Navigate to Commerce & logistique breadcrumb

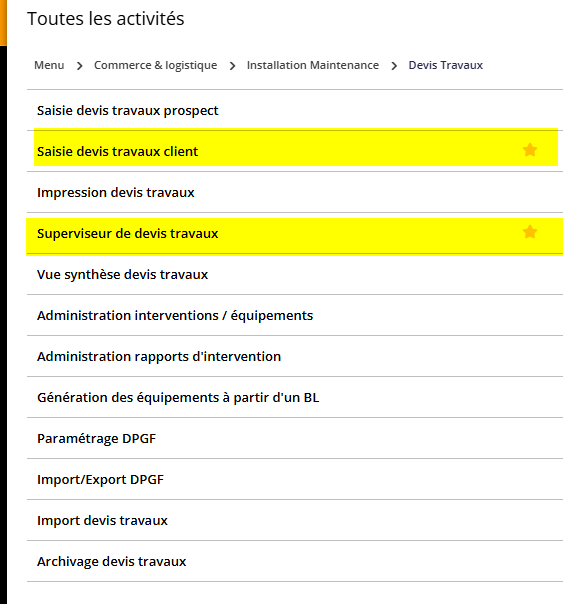pyautogui.click(x=155, y=65)
